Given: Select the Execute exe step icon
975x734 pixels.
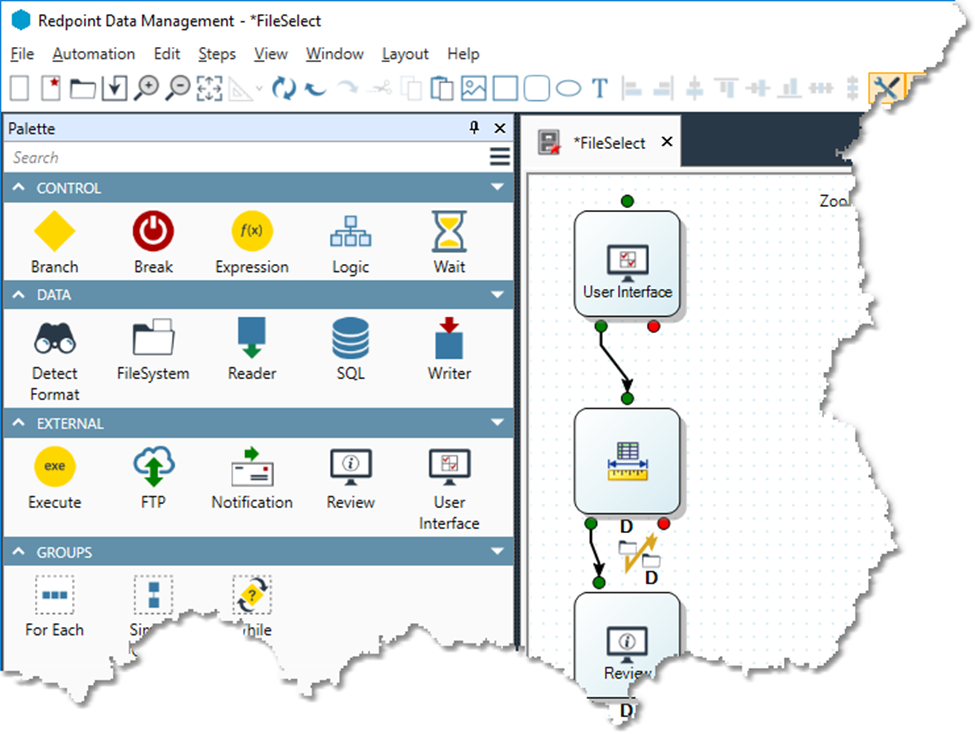Looking at the screenshot, I should pyautogui.click(x=54, y=467).
